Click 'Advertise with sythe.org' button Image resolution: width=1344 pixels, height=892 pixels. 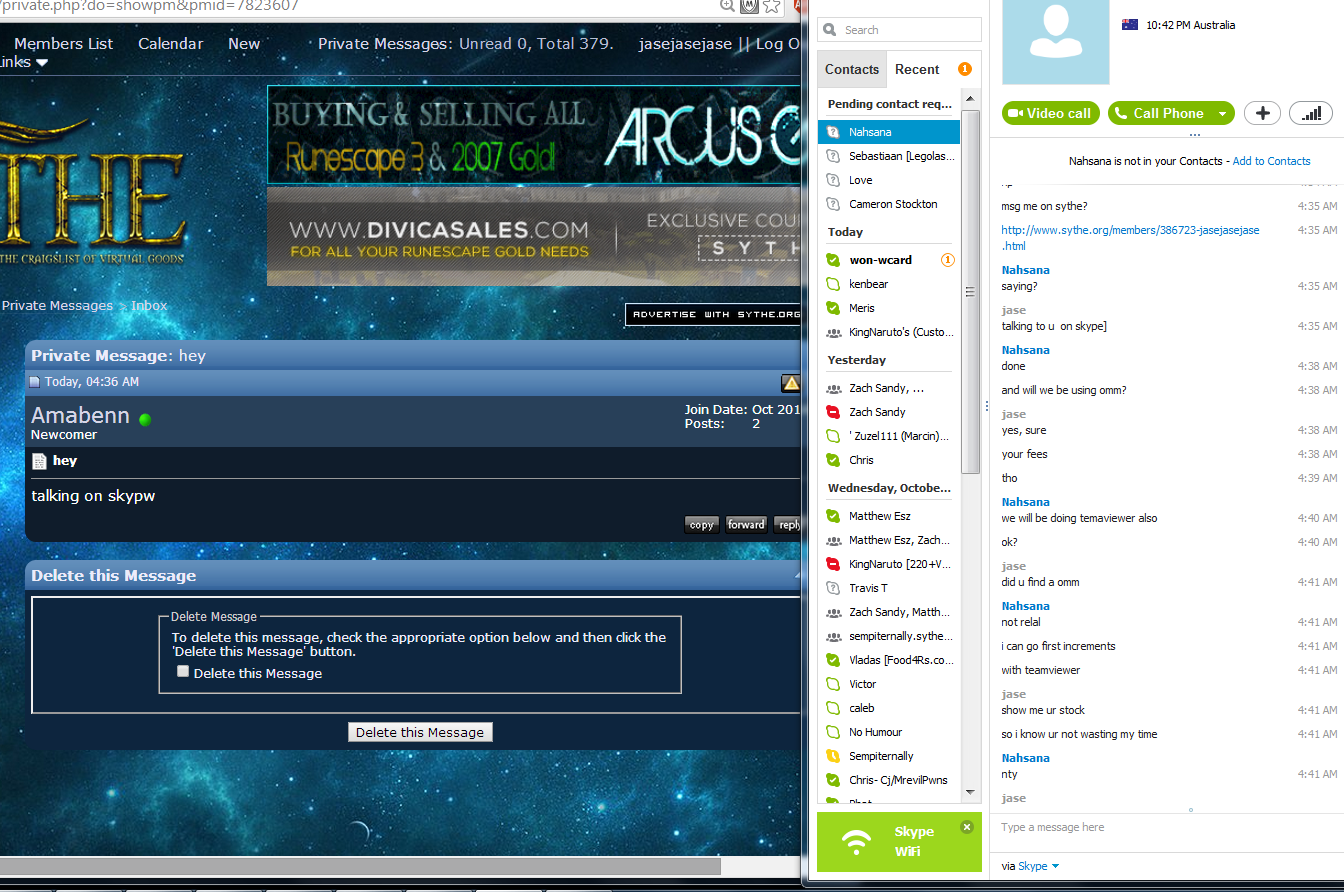coord(714,314)
